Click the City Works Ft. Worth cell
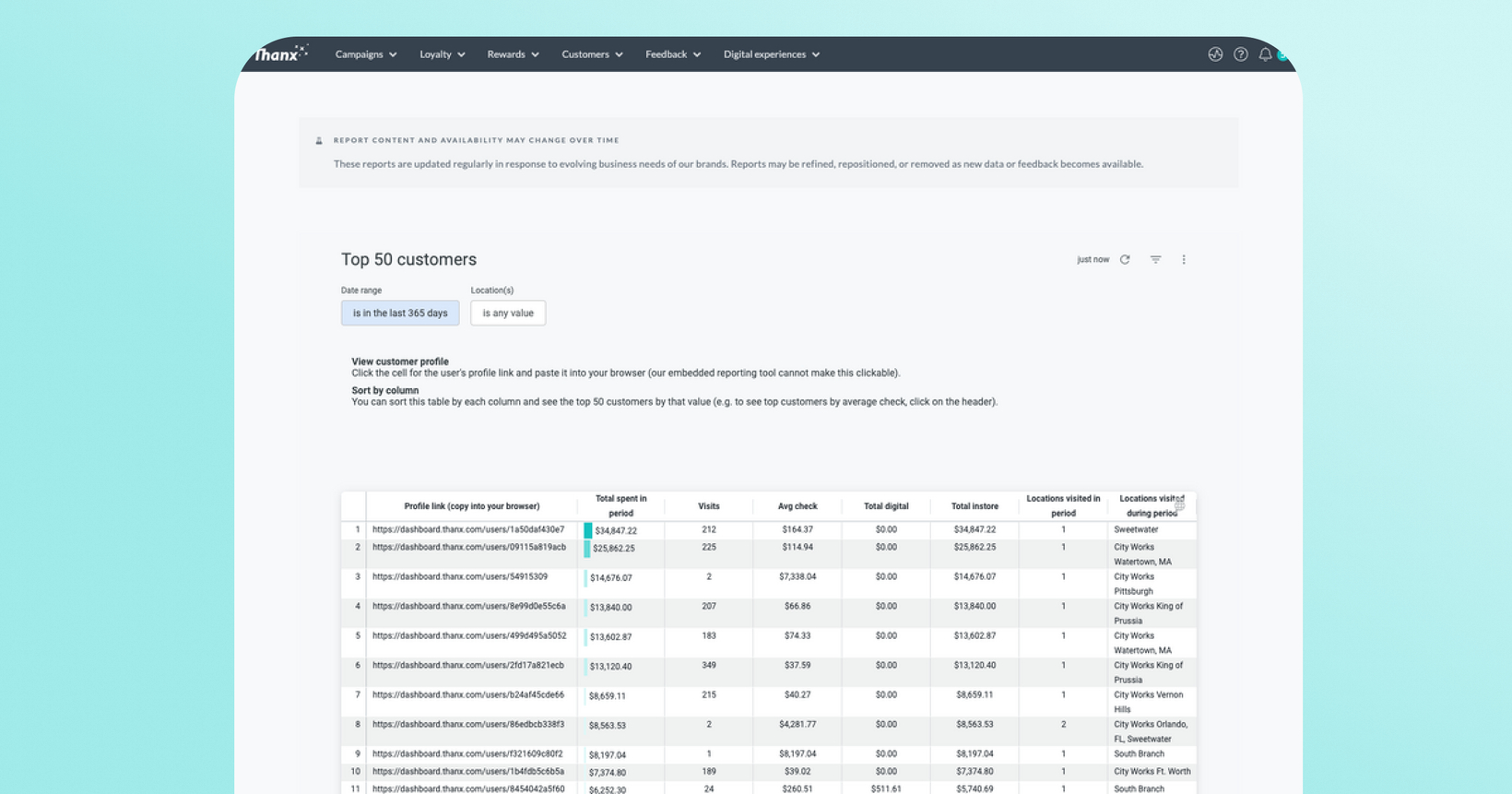1512x794 pixels. click(x=1152, y=772)
